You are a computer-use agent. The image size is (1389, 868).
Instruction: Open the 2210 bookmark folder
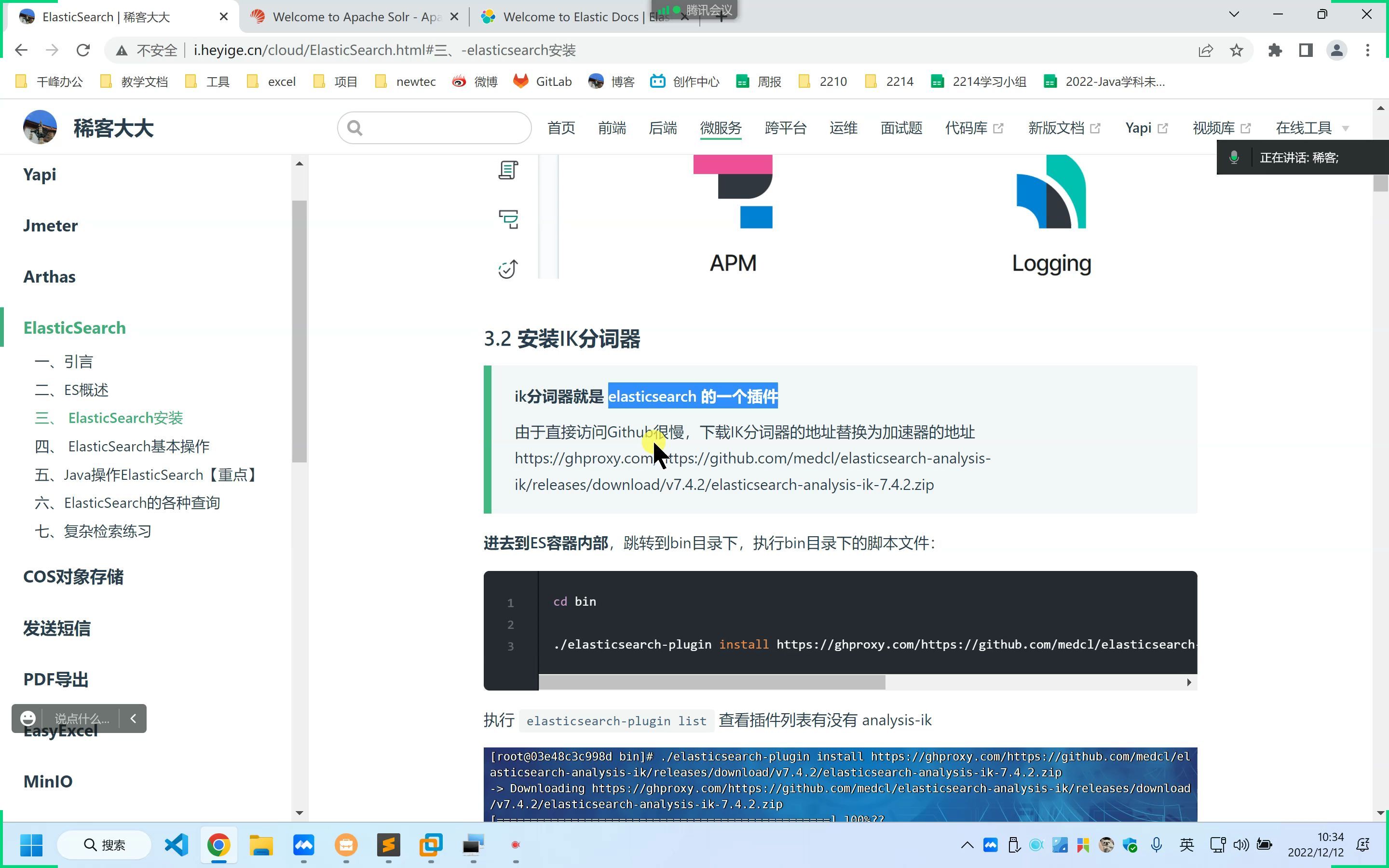pyautogui.click(x=822, y=81)
